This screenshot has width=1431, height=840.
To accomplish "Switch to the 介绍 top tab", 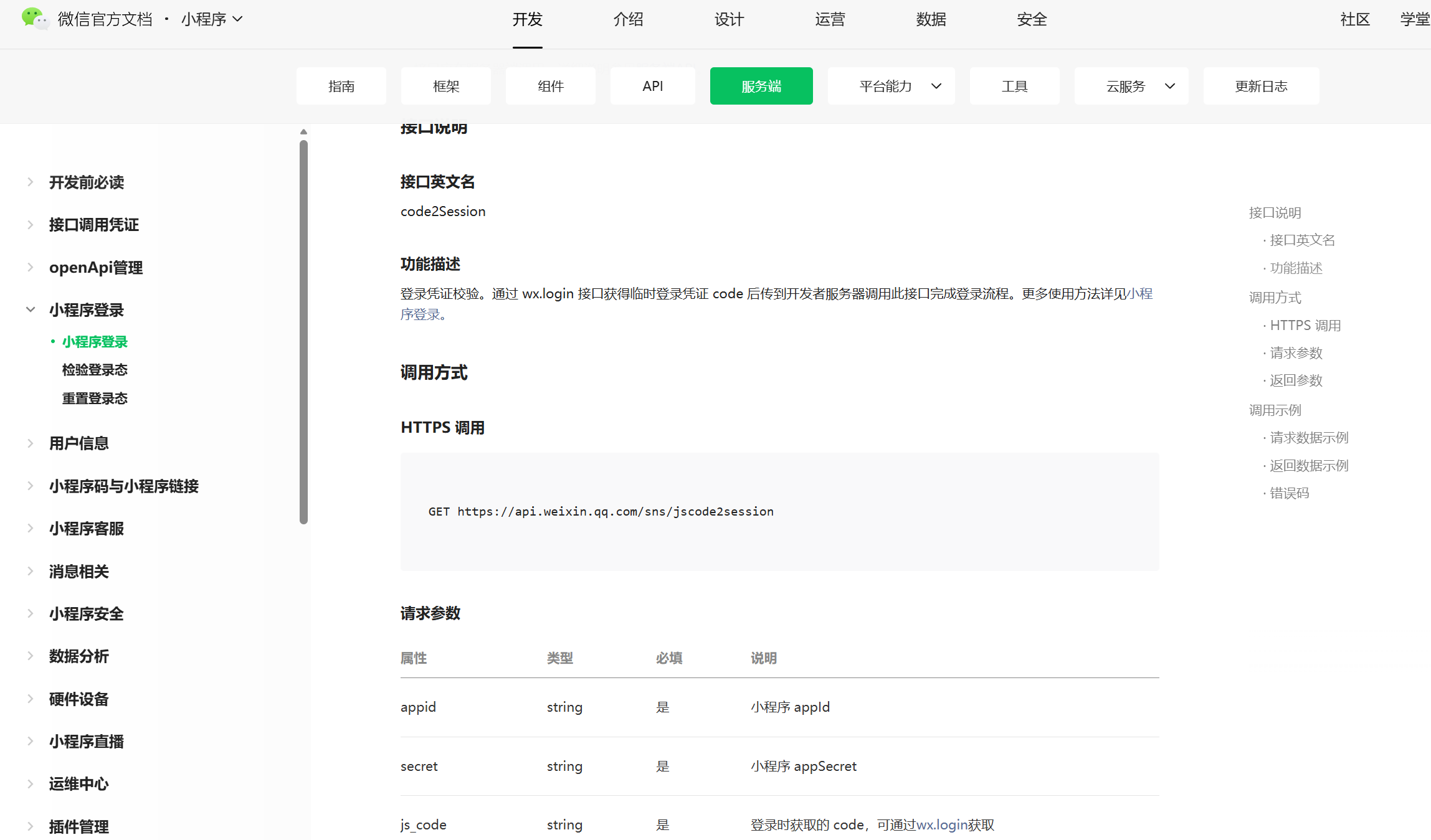I will pyautogui.click(x=628, y=19).
